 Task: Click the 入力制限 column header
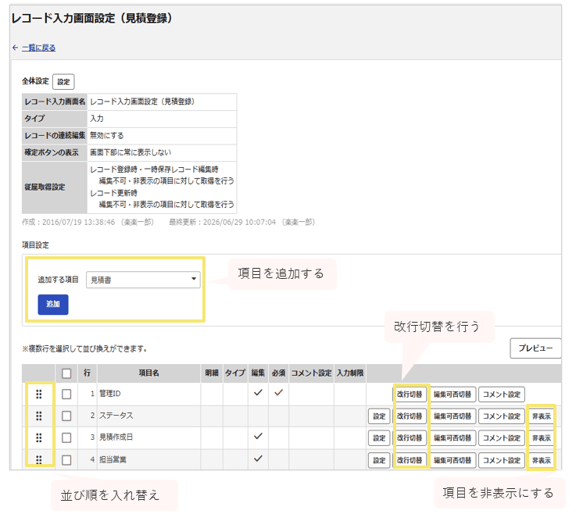click(350, 373)
